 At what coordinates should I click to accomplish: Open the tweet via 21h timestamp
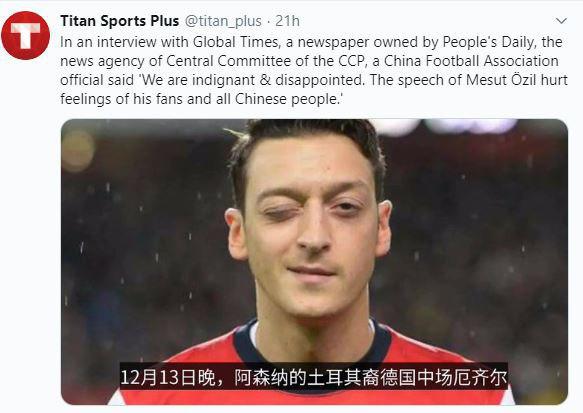pyautogui.click(x=287, y=21)
